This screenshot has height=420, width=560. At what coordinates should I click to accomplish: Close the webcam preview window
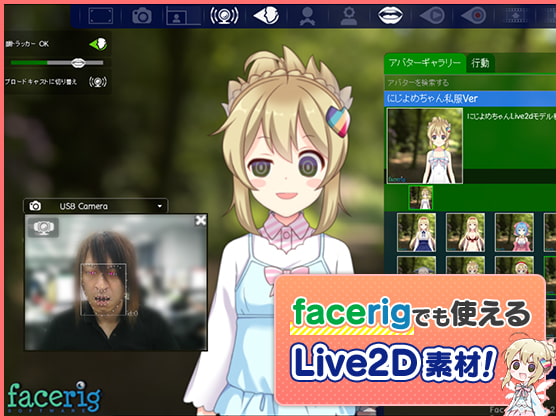pos(201,220)
